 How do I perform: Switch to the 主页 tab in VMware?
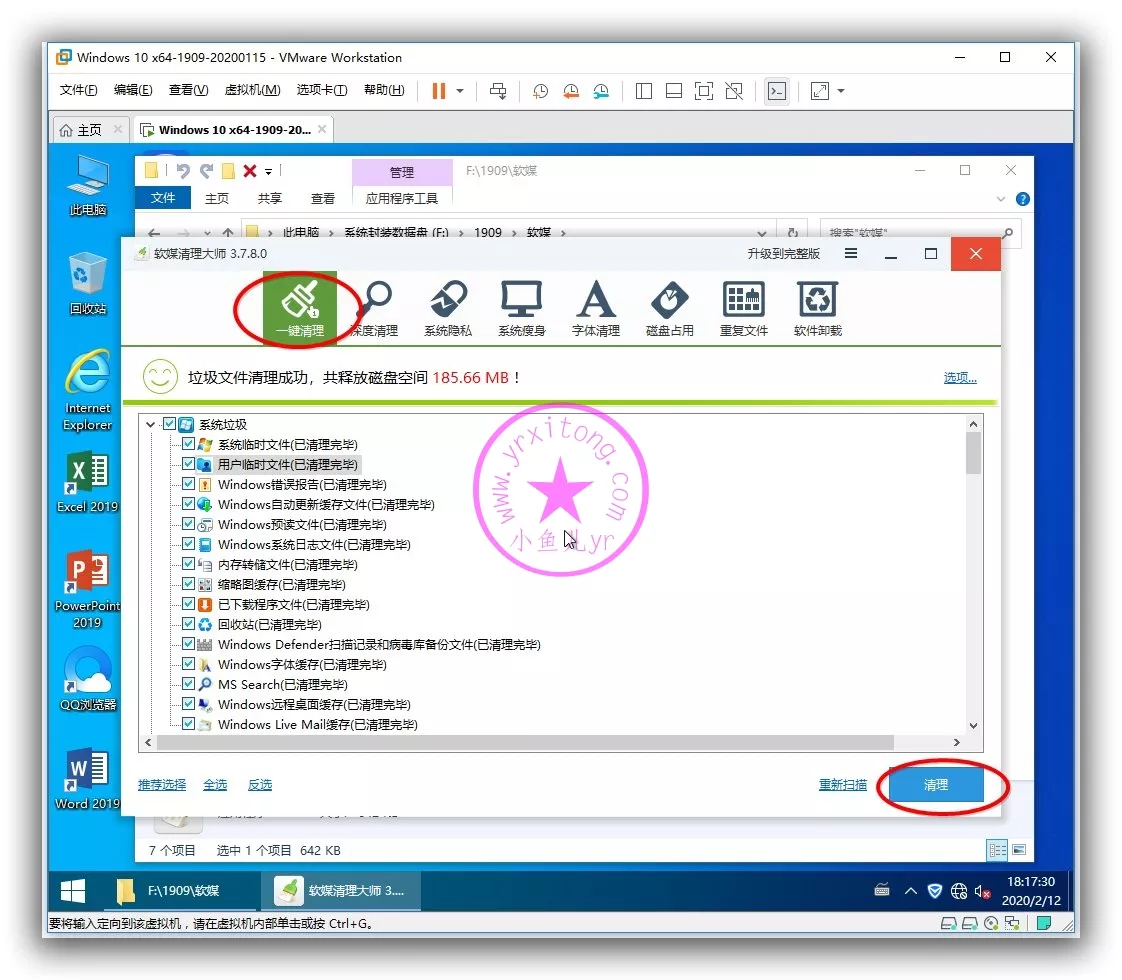click(81, 130)
